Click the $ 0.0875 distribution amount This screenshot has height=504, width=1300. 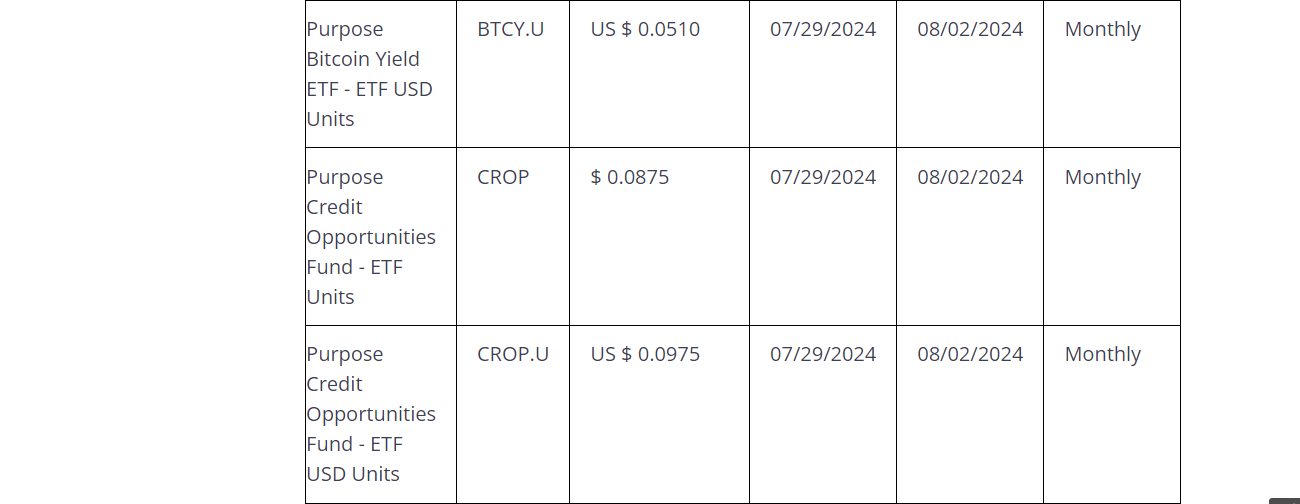click(629, 177)
